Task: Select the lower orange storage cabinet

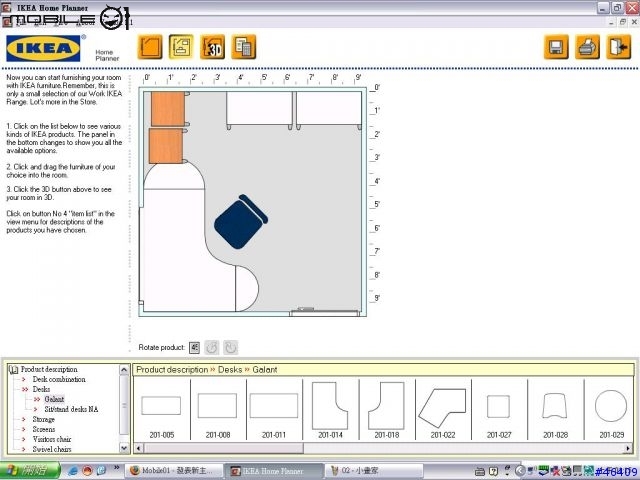Action: (166, 146)
